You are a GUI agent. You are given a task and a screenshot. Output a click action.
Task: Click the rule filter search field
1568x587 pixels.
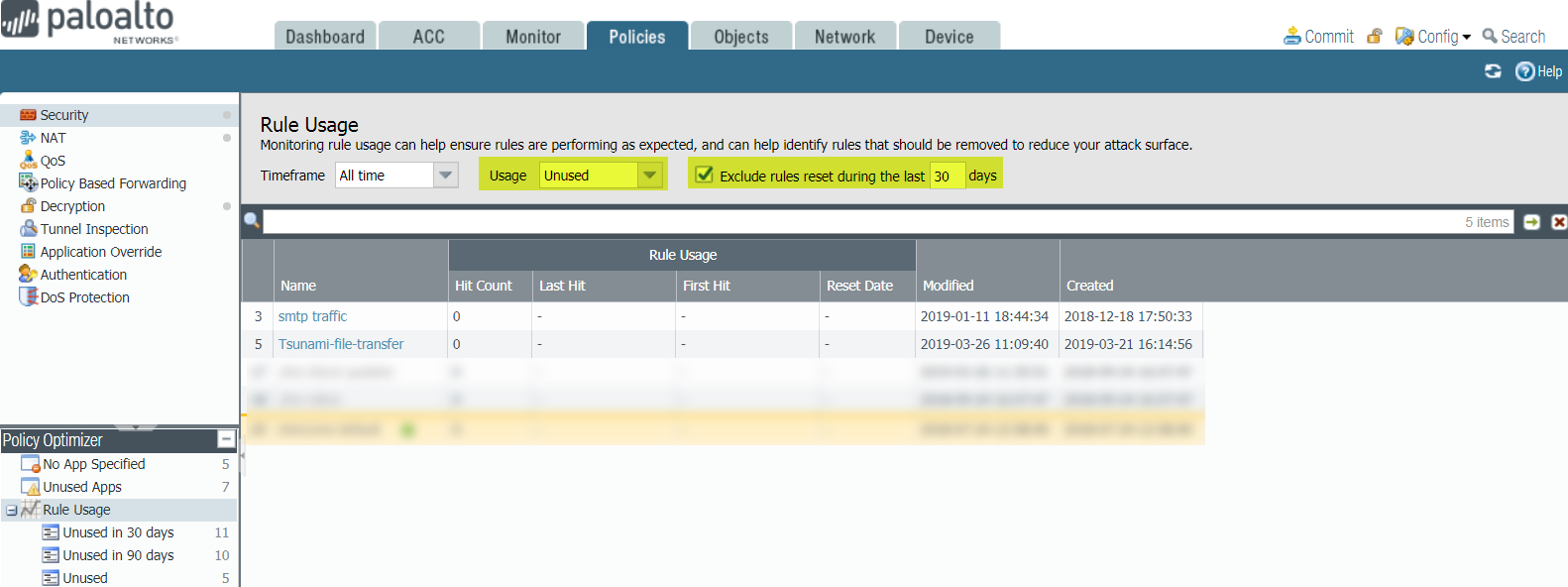coord(888,221)
